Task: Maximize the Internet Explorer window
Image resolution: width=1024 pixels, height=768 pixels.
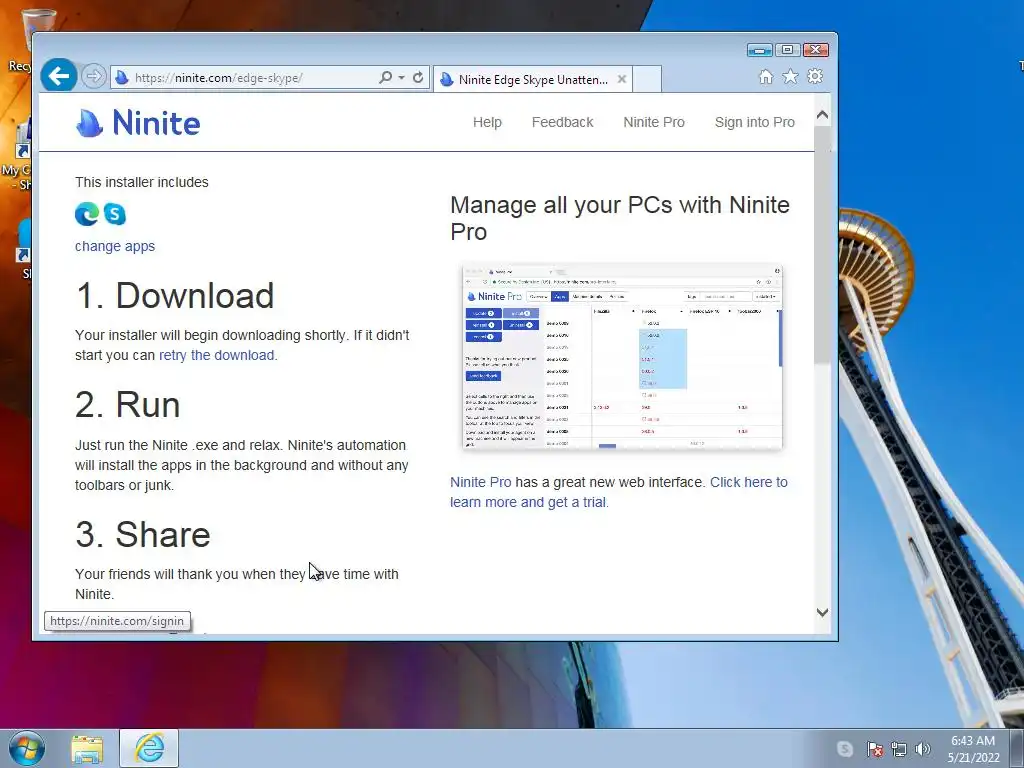Action: [788, 50]
